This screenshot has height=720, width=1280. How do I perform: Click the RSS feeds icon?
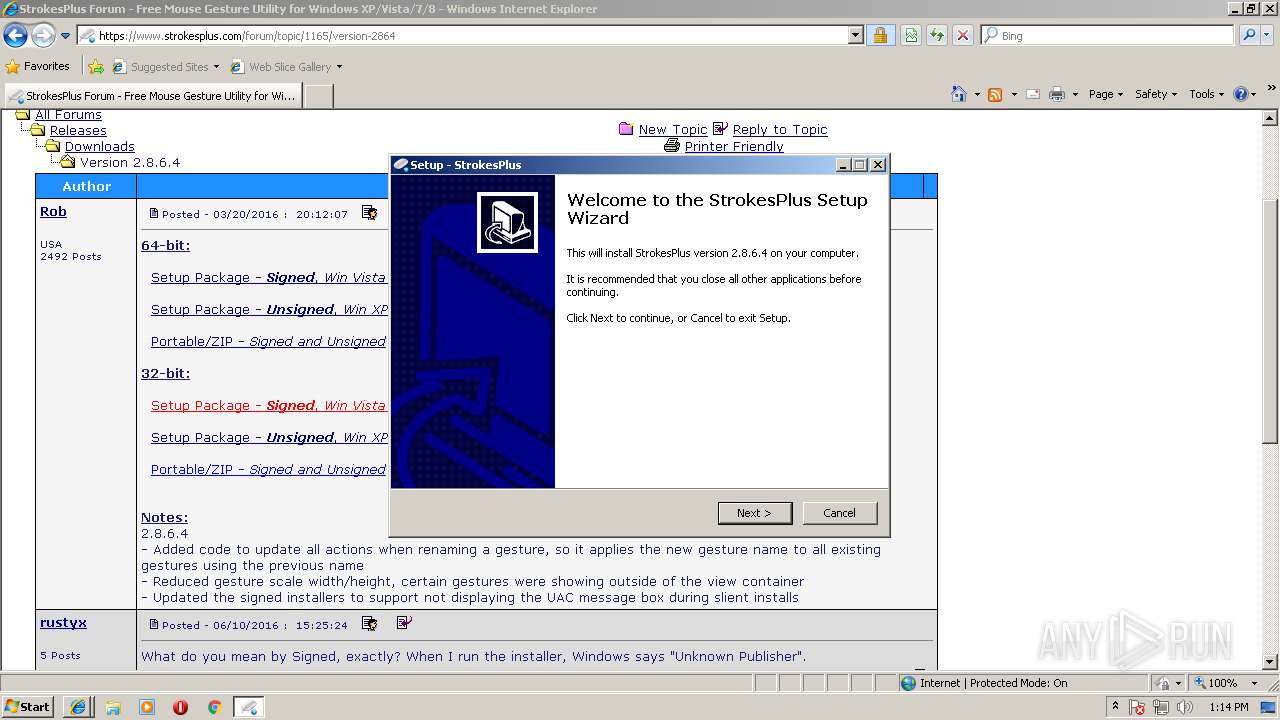(x=995, y=94)
